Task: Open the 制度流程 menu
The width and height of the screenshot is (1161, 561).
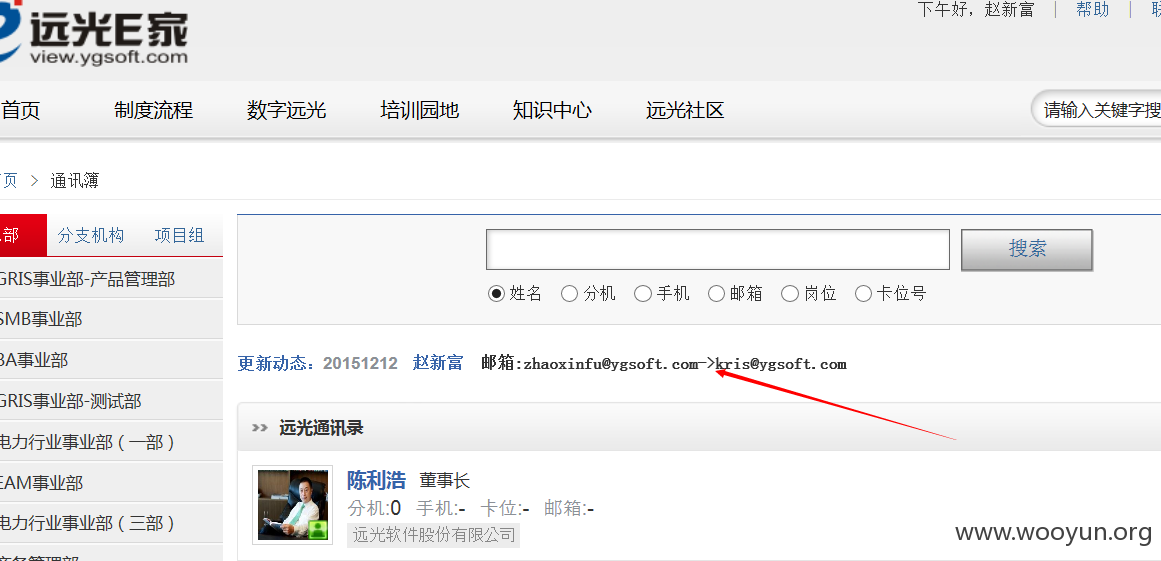Action: click(153, 111)
